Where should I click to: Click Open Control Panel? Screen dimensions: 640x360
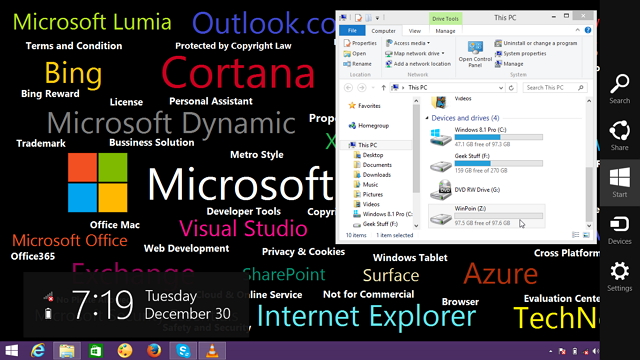coord(475,53)
